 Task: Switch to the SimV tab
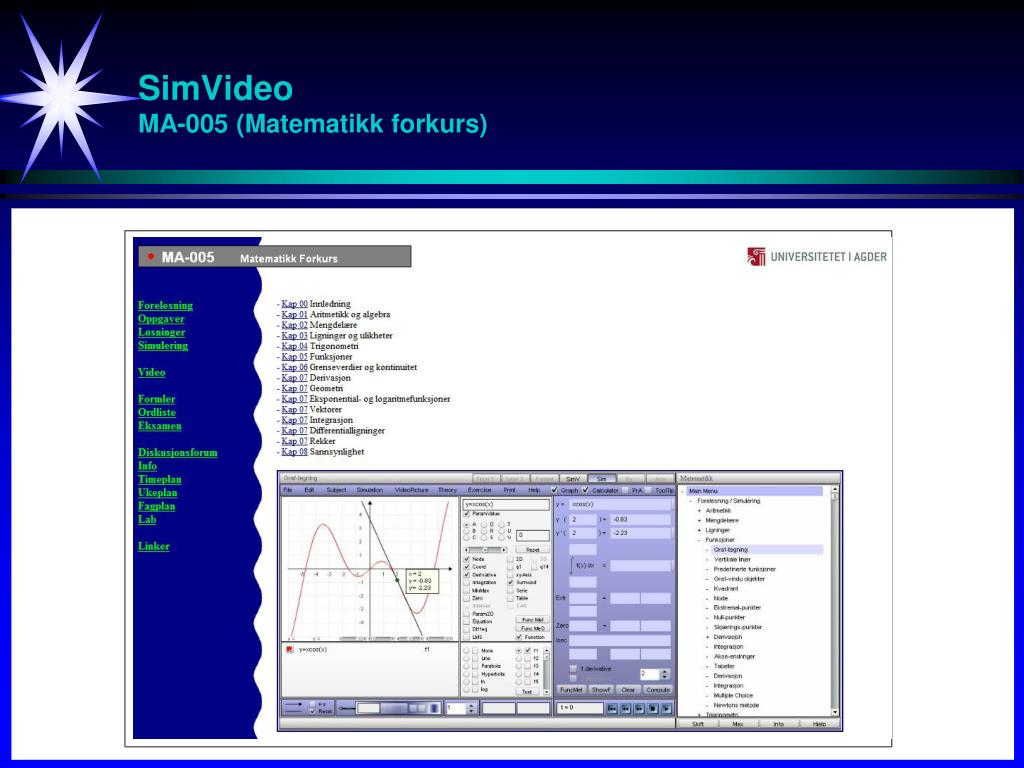(x=573, y=479)
